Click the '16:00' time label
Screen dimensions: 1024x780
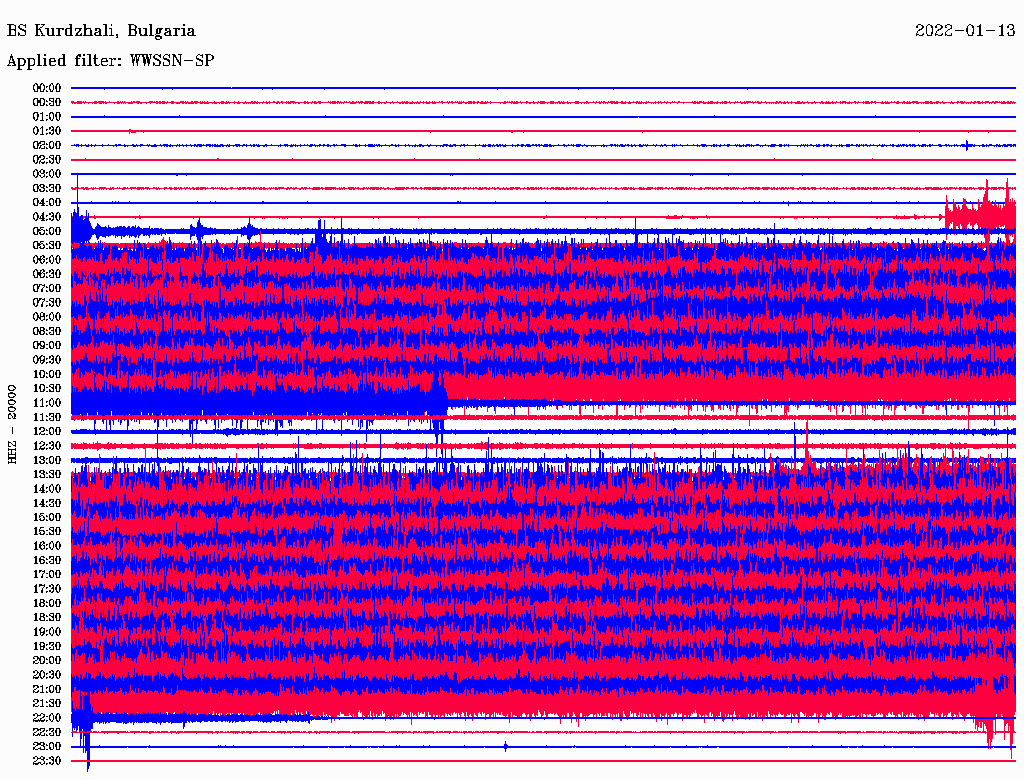[46, 546]
